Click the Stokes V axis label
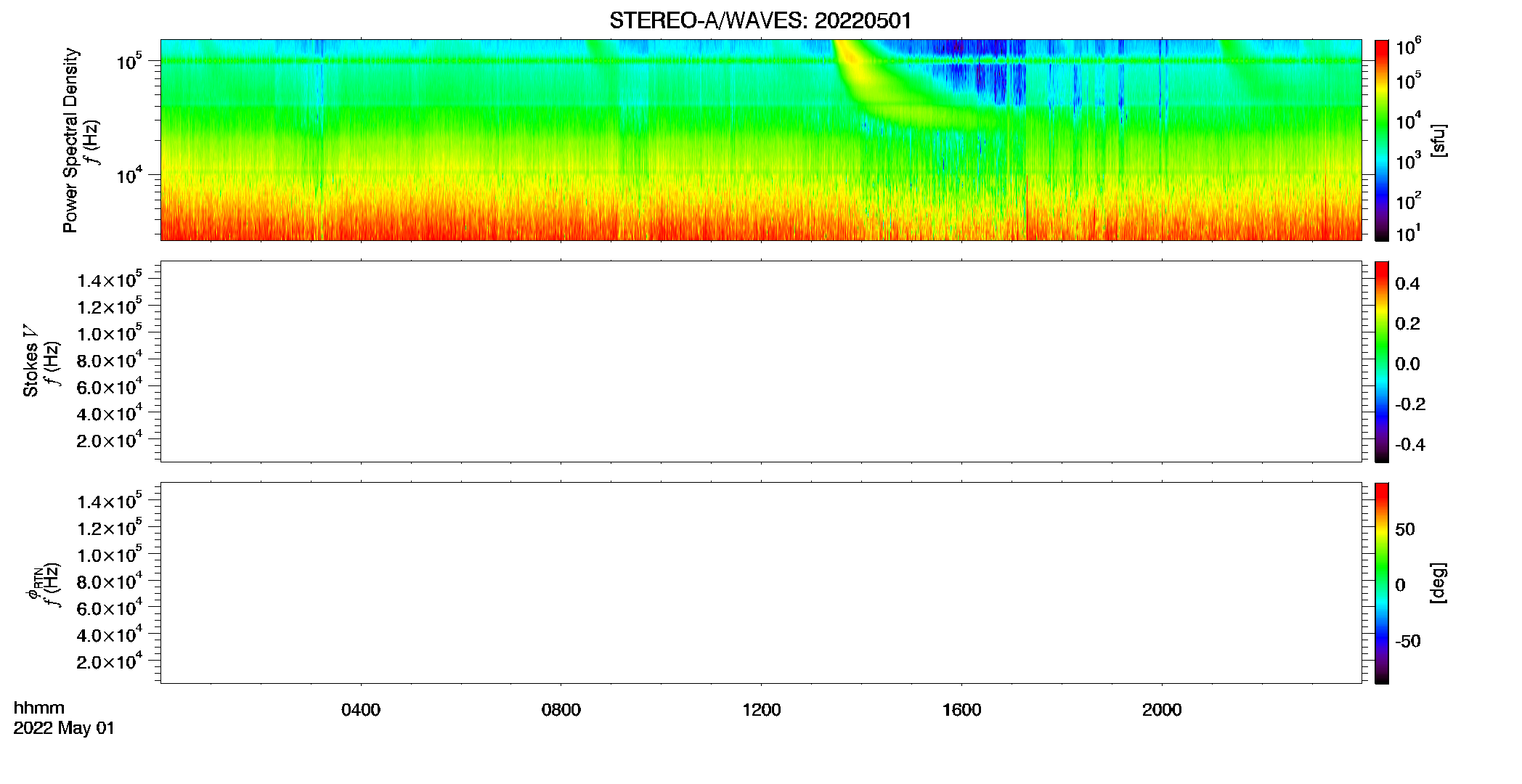 tap(30, 361)
